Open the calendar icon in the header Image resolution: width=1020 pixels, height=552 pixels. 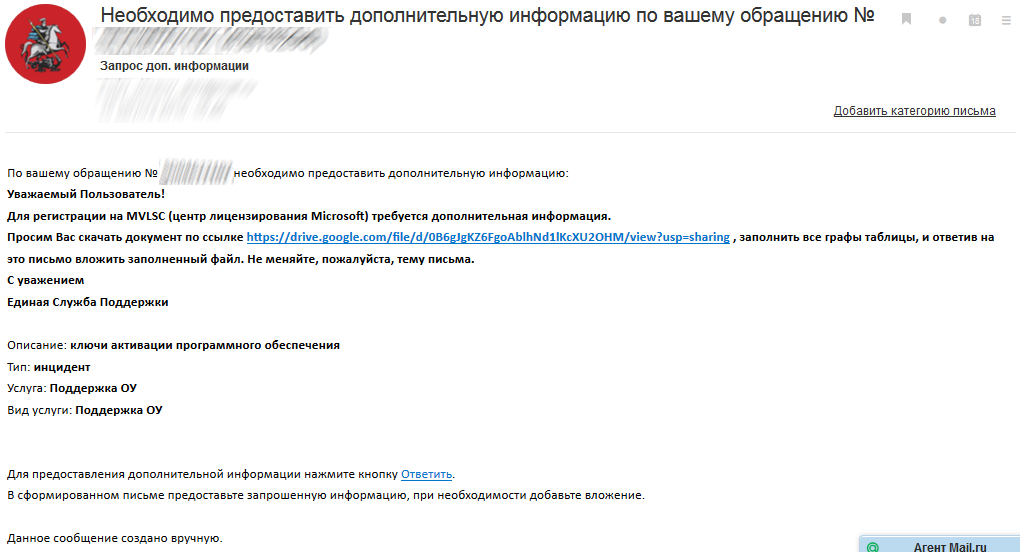[x=975, y=20]
